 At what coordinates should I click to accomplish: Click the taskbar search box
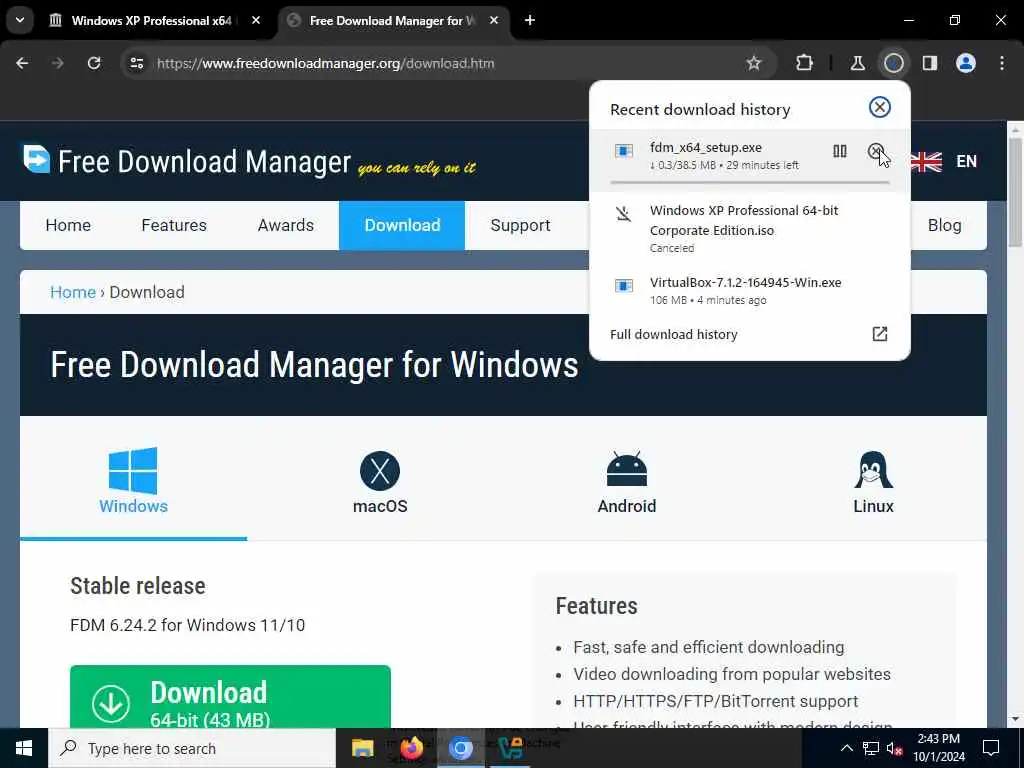point(192,748)
